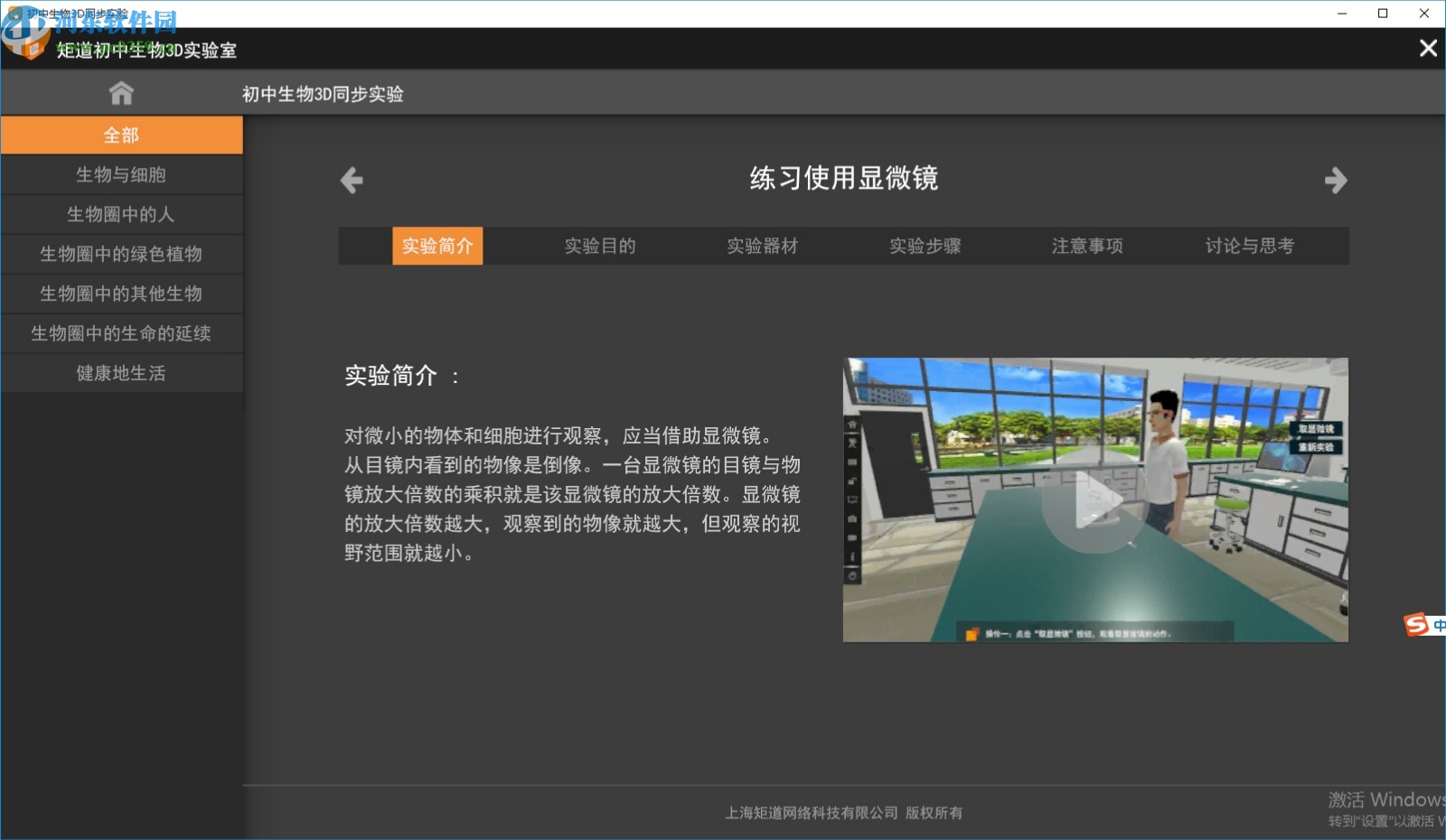The height and width of the screenshot is (840, 1446).
Task: Select the 全部 category
Action: click(x=121, y=135)
